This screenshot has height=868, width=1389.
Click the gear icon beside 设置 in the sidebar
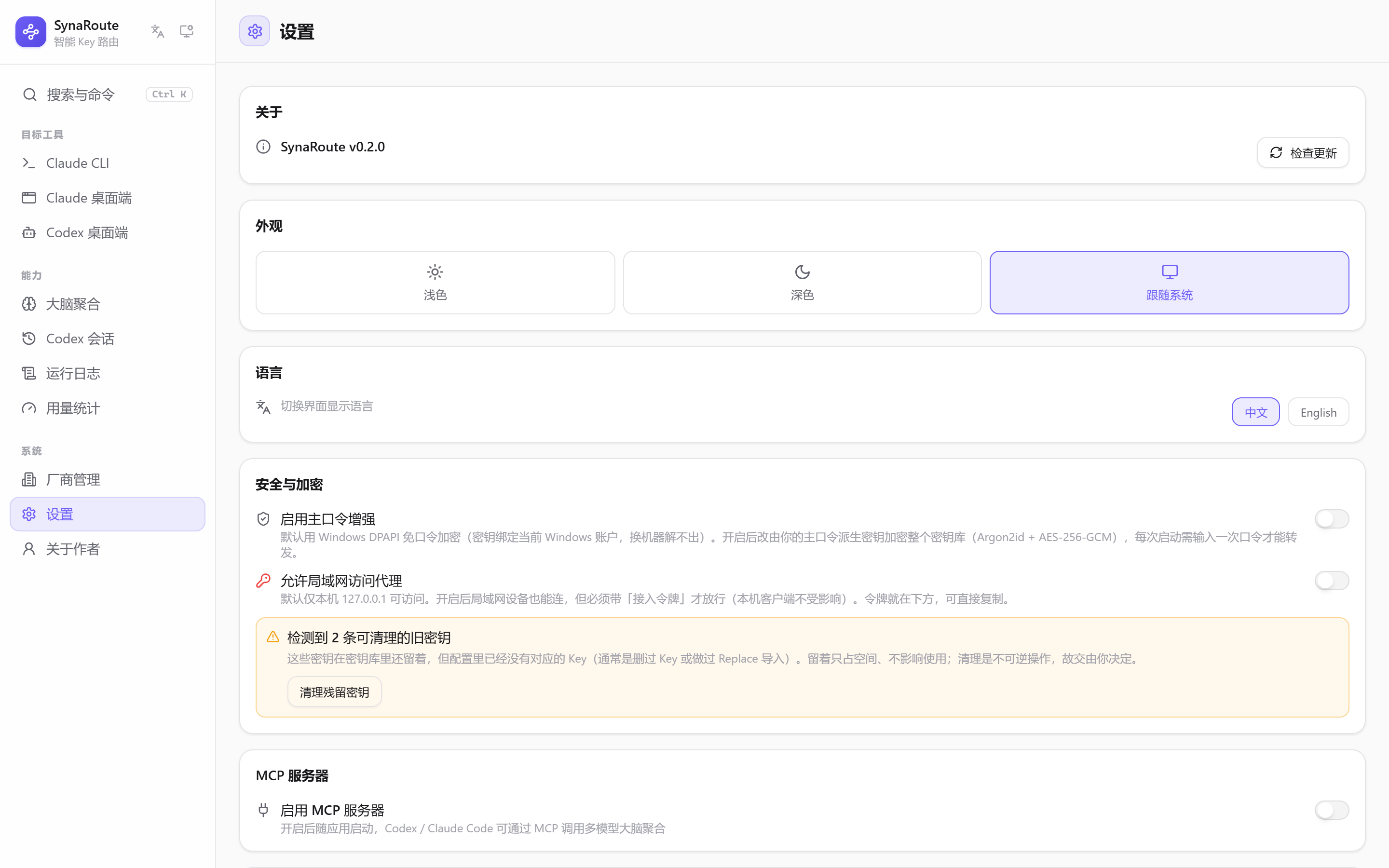(x=29, y=514)
